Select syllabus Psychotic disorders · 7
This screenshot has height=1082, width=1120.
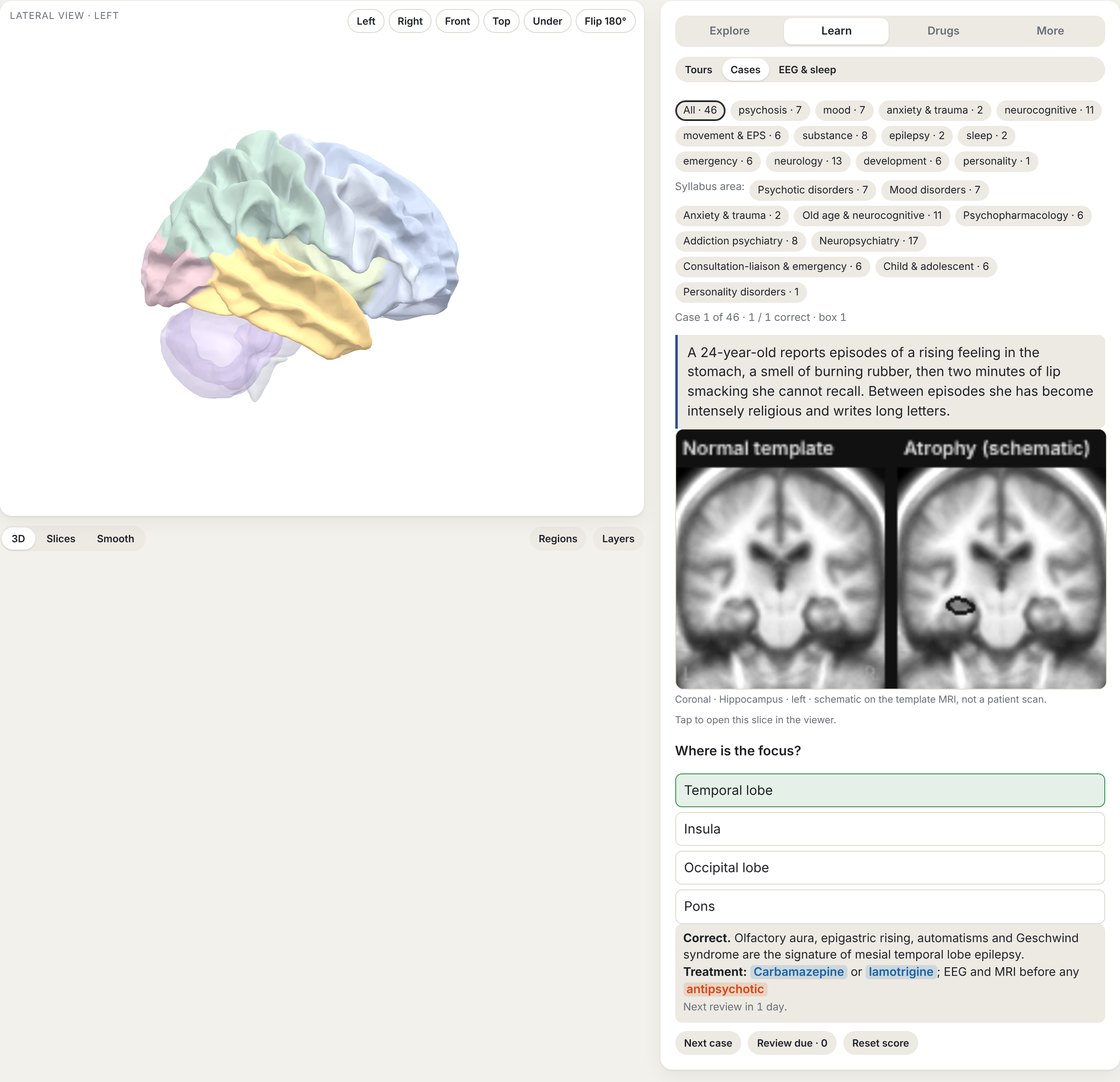pos(812,190)
